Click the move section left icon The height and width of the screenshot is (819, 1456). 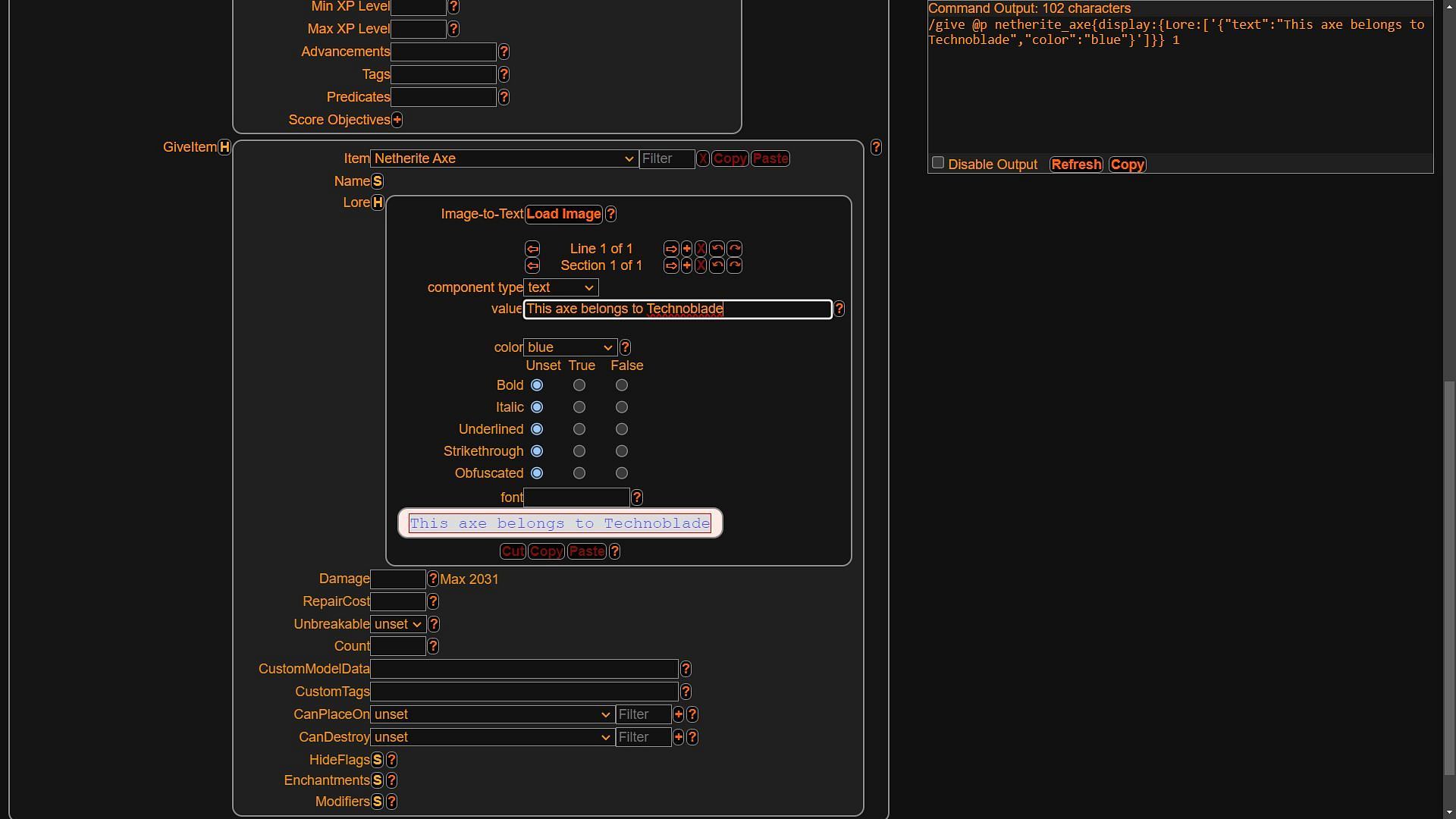532,265
